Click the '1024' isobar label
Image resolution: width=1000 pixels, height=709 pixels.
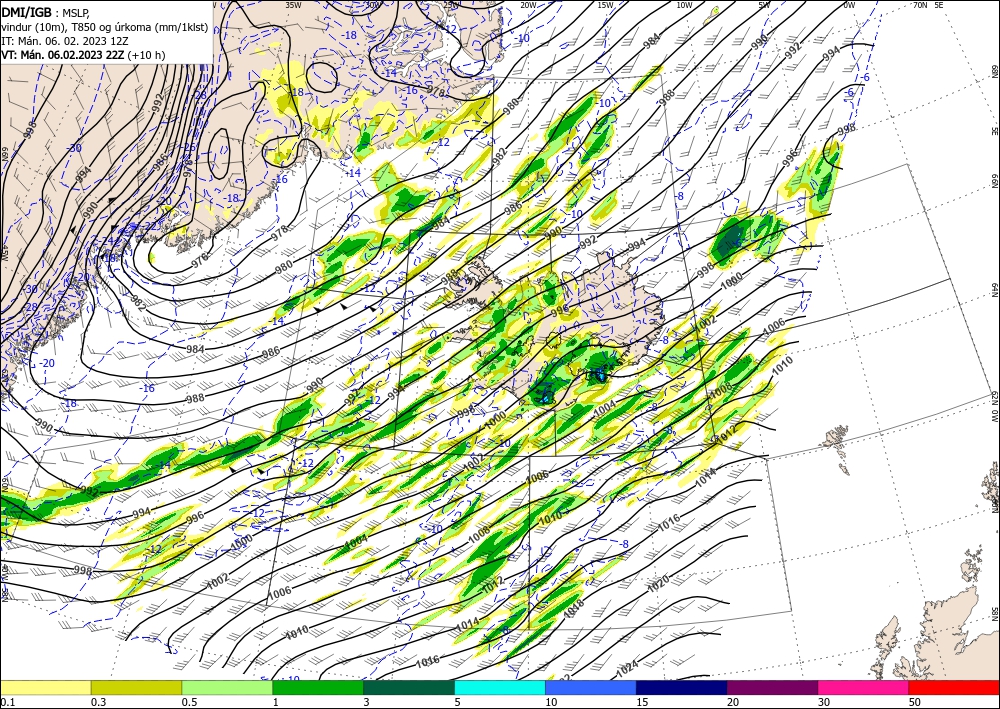[627, 669]
